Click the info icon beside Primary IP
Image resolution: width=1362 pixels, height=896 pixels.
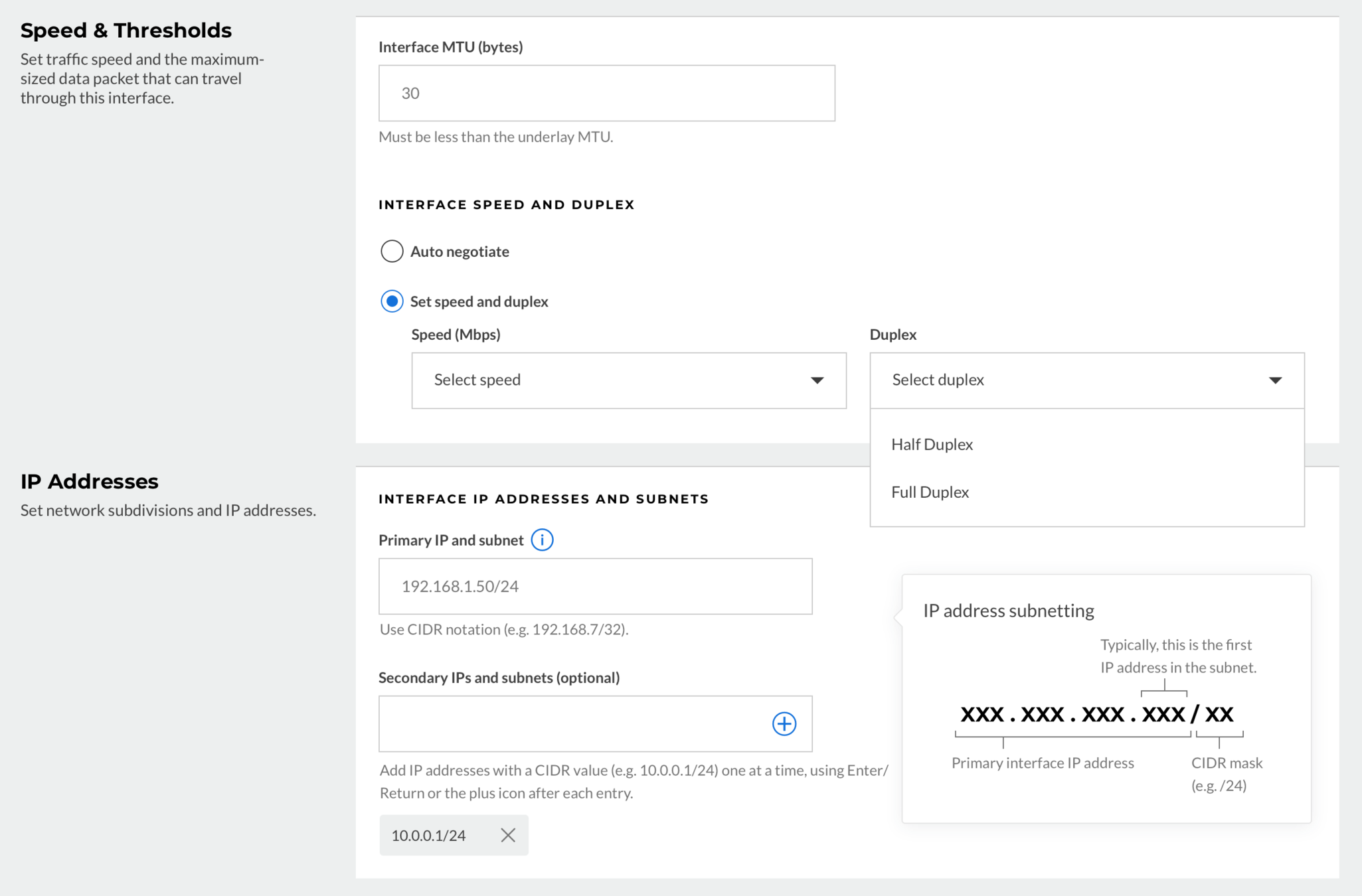click(x=542, y=540)
